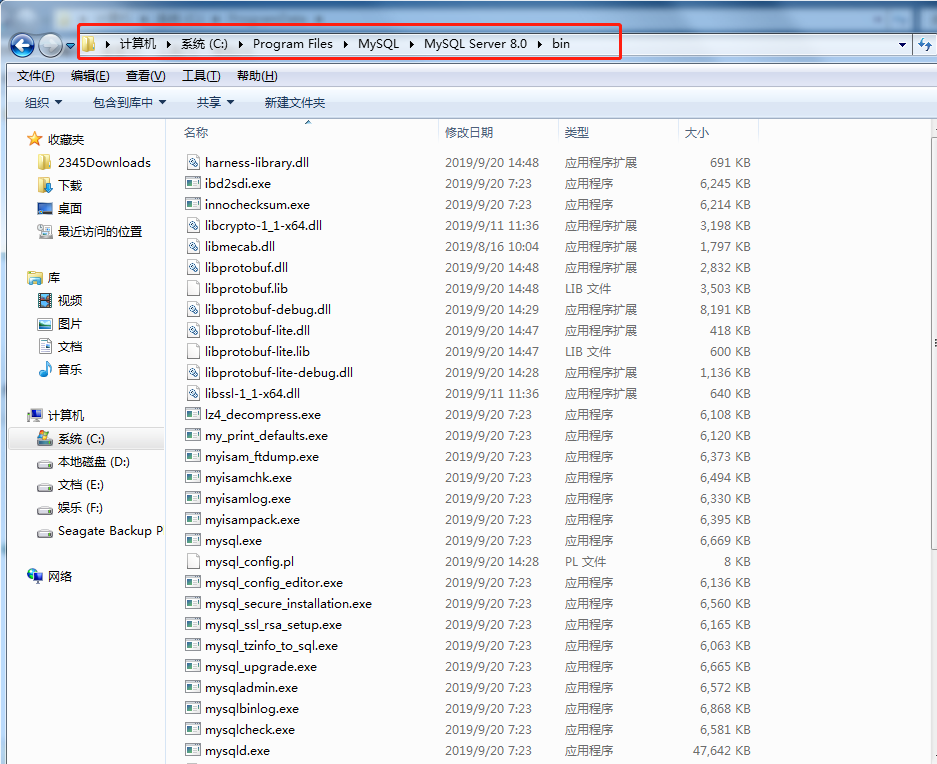Select file name myisamchk.exe
This screenshot has height=764, width=937.
click(x=249, y=478)
